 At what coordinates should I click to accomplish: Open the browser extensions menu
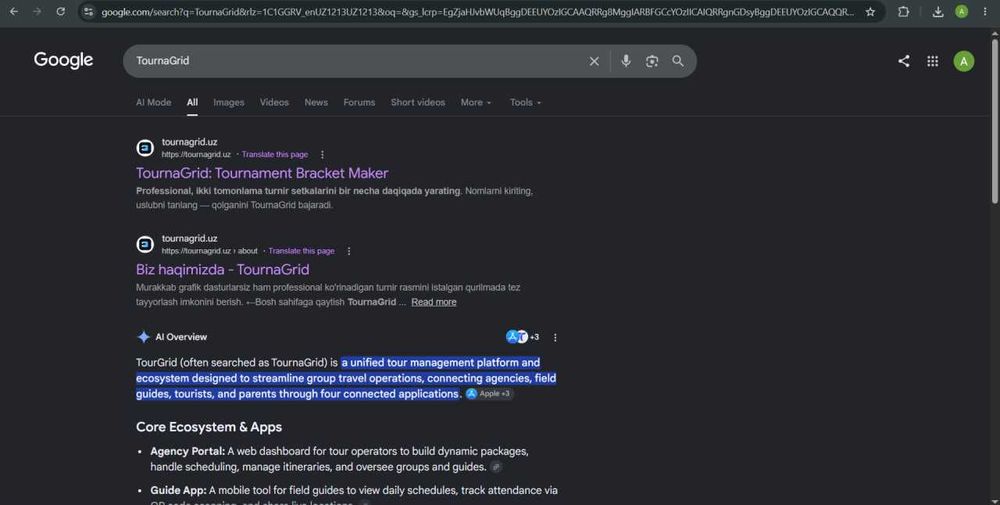coord(904,11)
